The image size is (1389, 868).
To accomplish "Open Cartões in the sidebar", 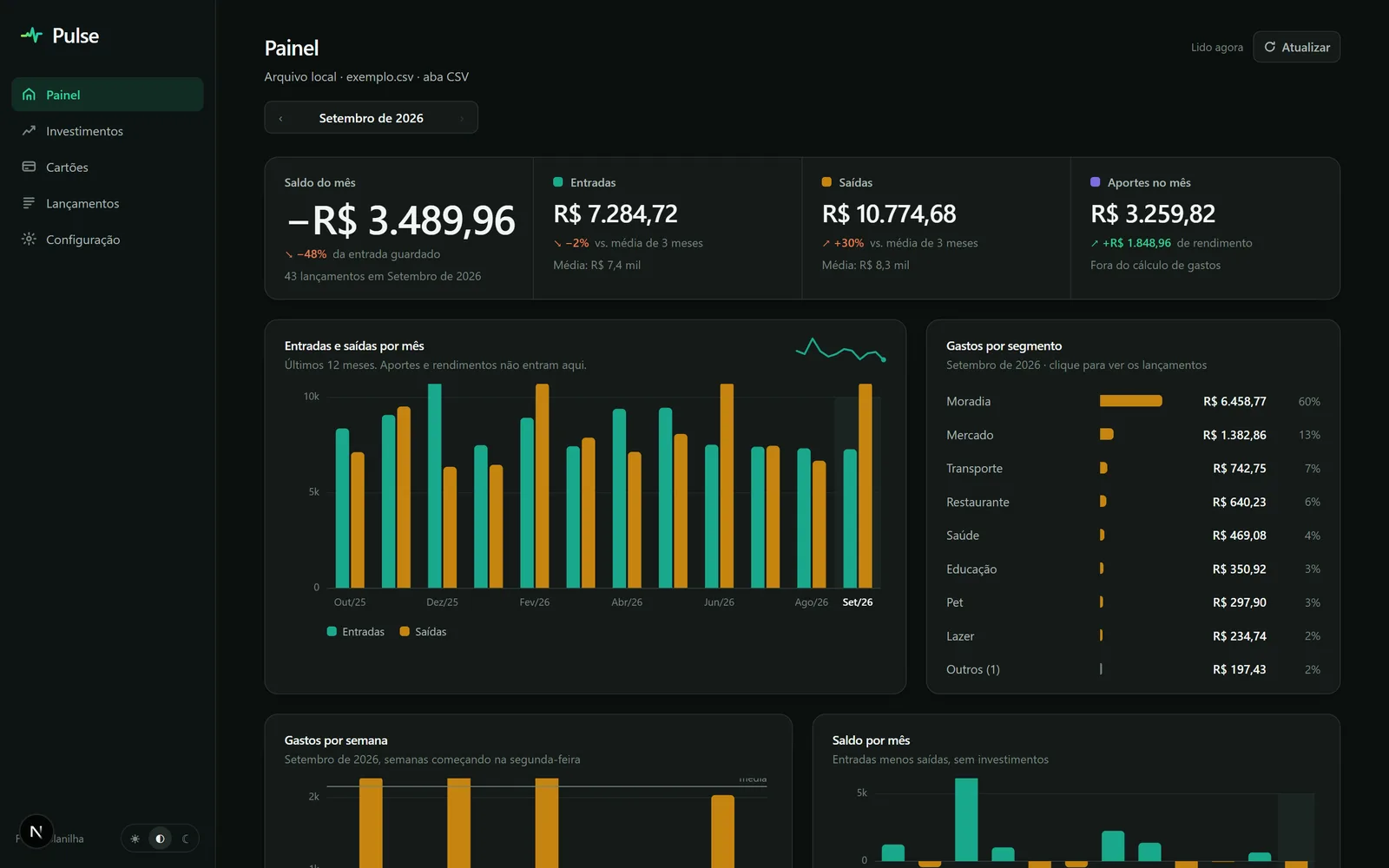I will 108,167.
